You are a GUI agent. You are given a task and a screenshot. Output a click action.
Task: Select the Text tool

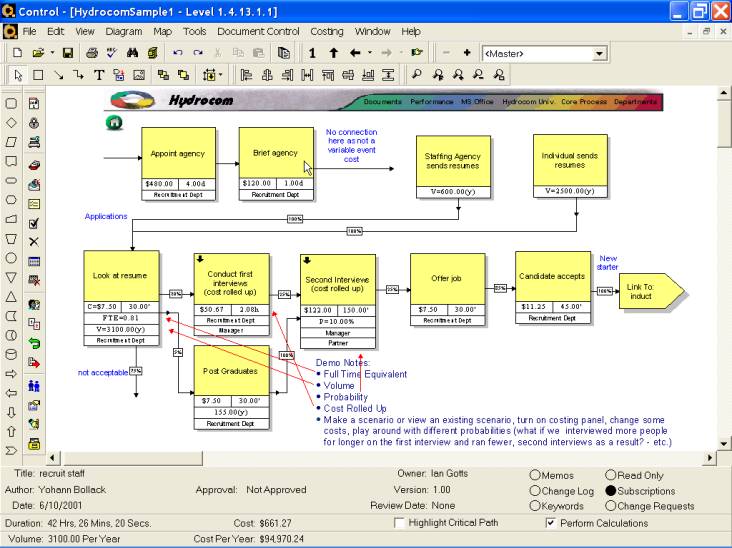(99, 75)
